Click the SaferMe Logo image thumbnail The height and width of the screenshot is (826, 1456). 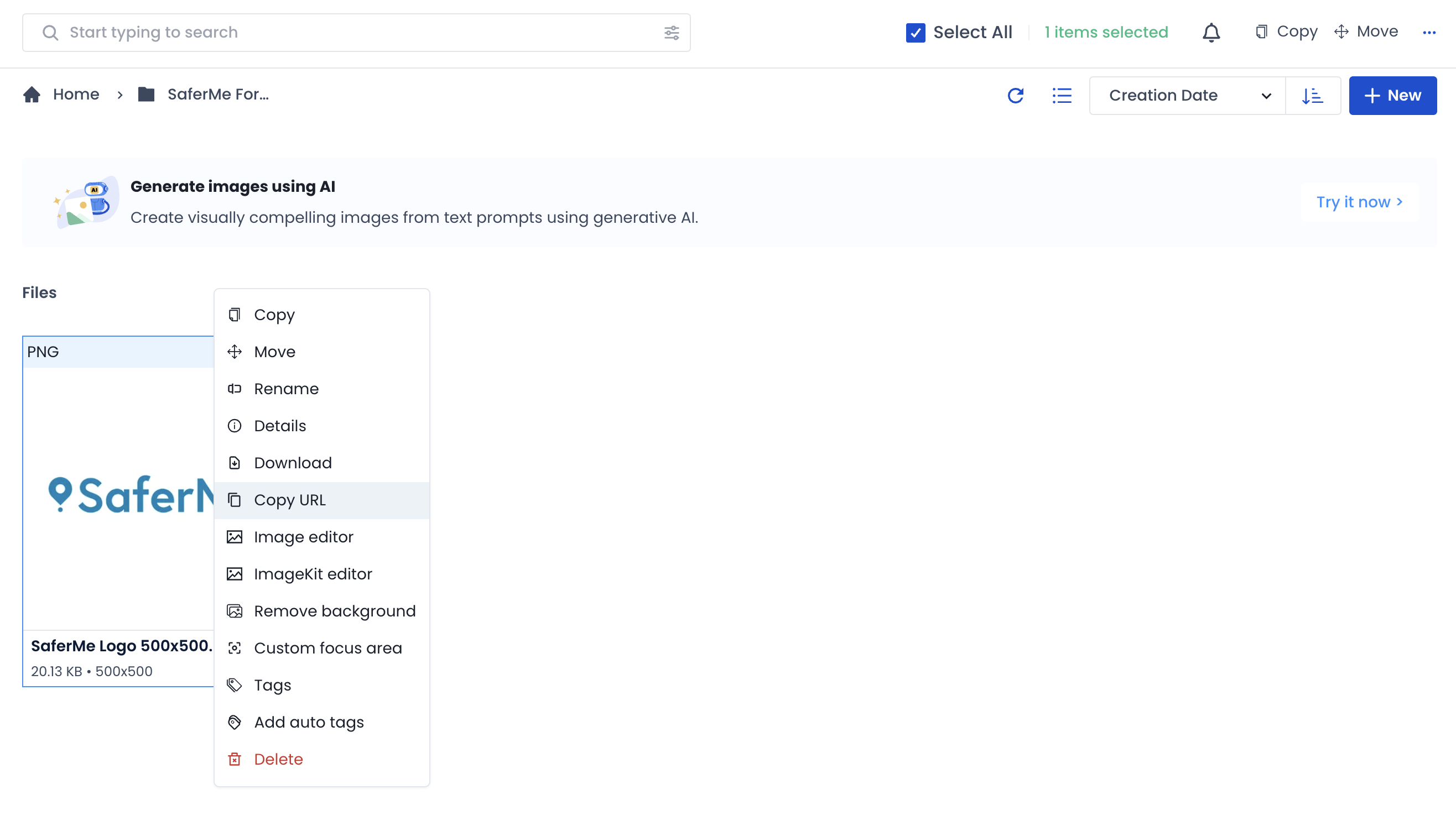point(118,496)
